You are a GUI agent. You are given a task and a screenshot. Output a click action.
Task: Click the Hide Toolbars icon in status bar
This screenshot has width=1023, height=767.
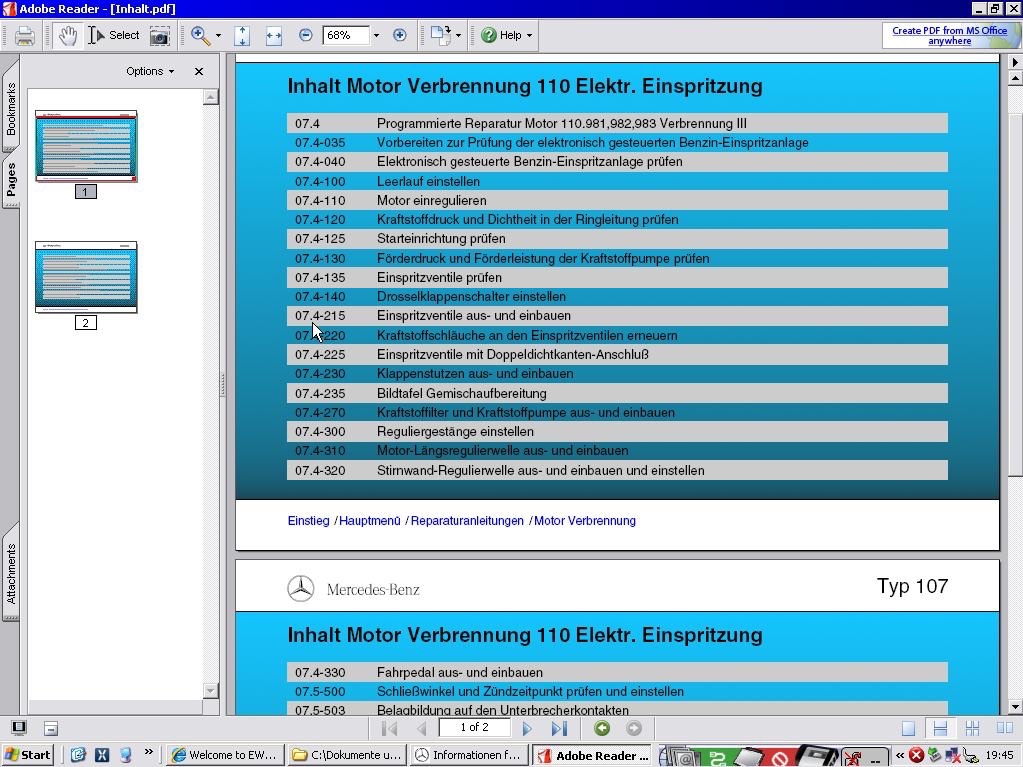click(x=51, y=728)
